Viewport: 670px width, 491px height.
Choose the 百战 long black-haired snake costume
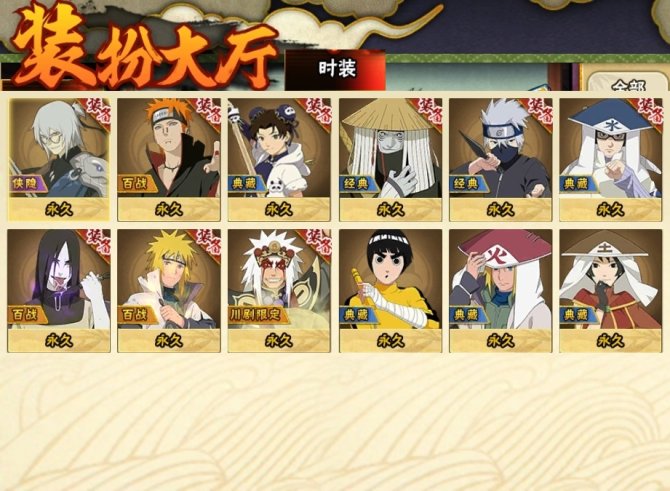(x=59, y=291)
